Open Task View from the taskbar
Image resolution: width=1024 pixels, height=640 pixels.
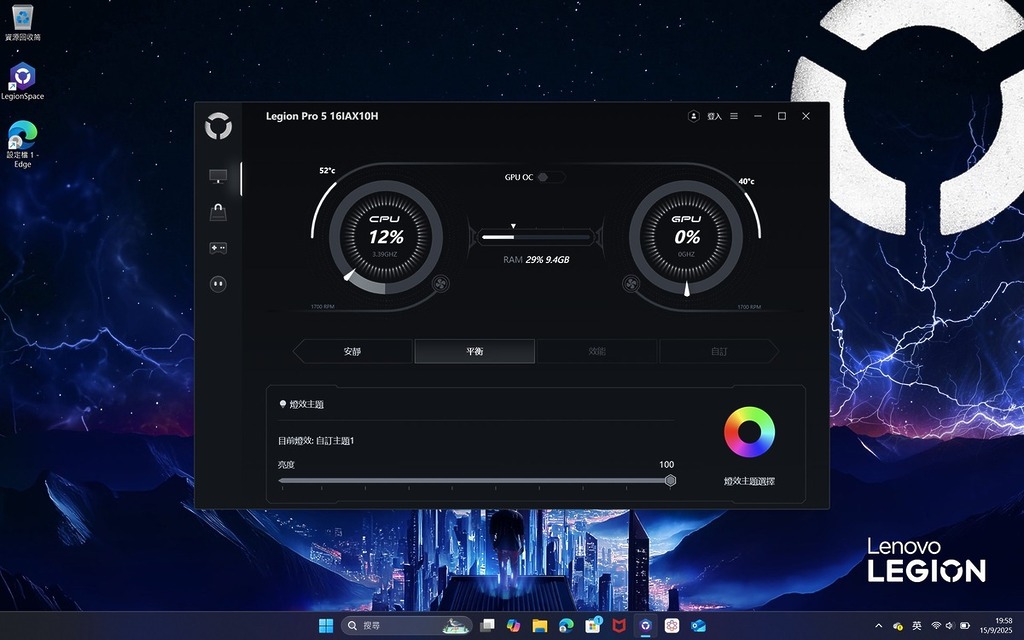point(487,626)
